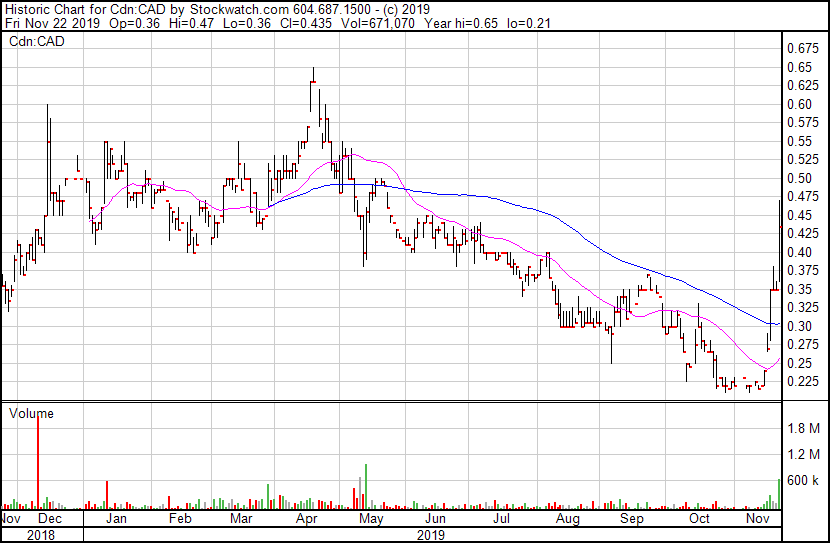Click the 'Hi=0.47' high value
The width and height of the screenshot is (830, 543).
(x=191, y=23)
